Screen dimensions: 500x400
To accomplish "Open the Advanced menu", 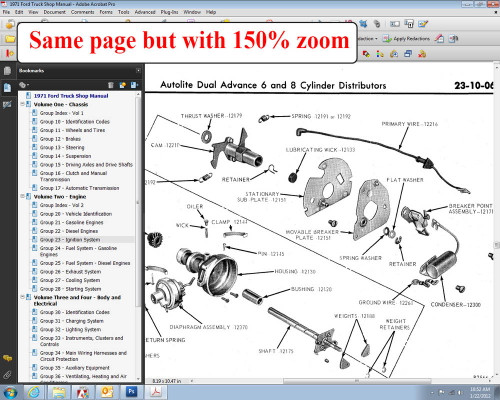I will coord(145,12).
